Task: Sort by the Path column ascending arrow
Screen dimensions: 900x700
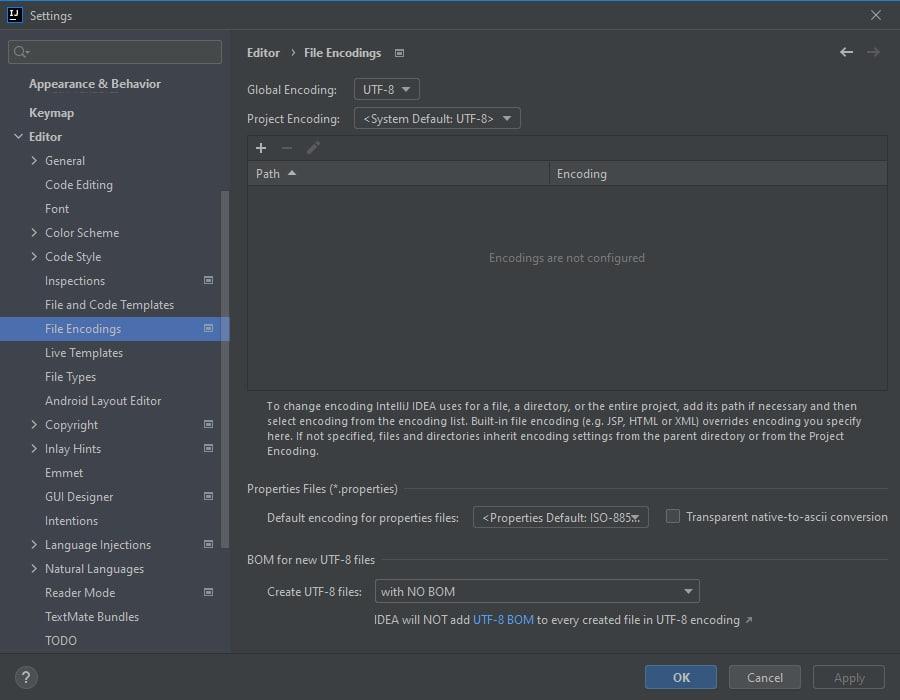Action: click(292, 173)
